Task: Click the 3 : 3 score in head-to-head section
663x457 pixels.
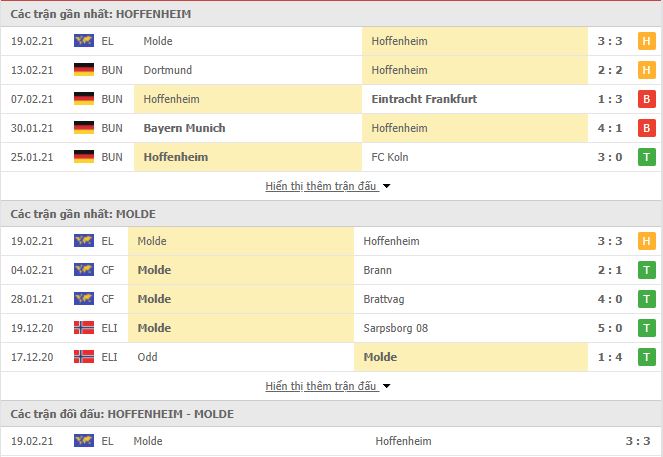Action: tap(638, 441)
